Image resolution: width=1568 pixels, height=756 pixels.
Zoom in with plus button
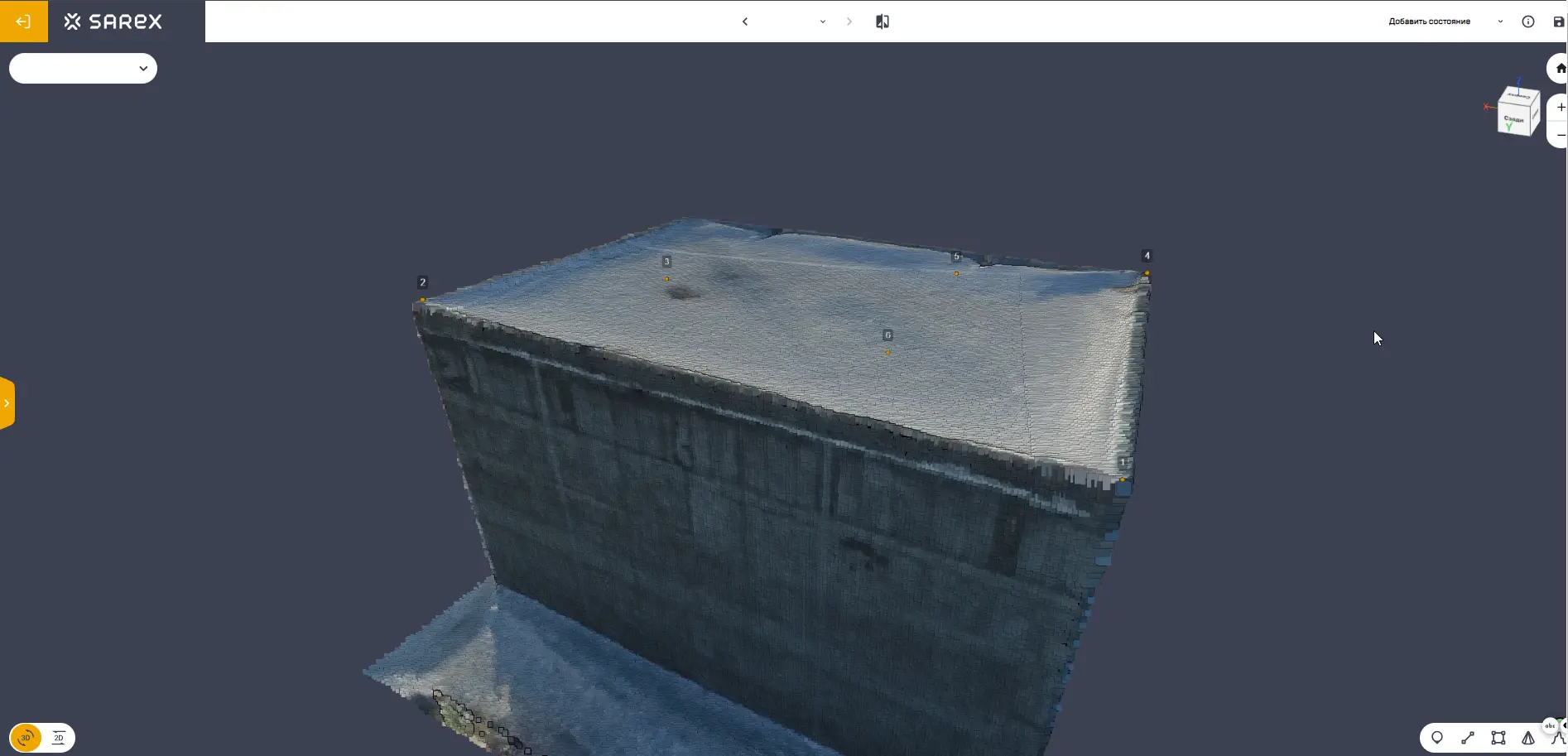click(1560, 108)
